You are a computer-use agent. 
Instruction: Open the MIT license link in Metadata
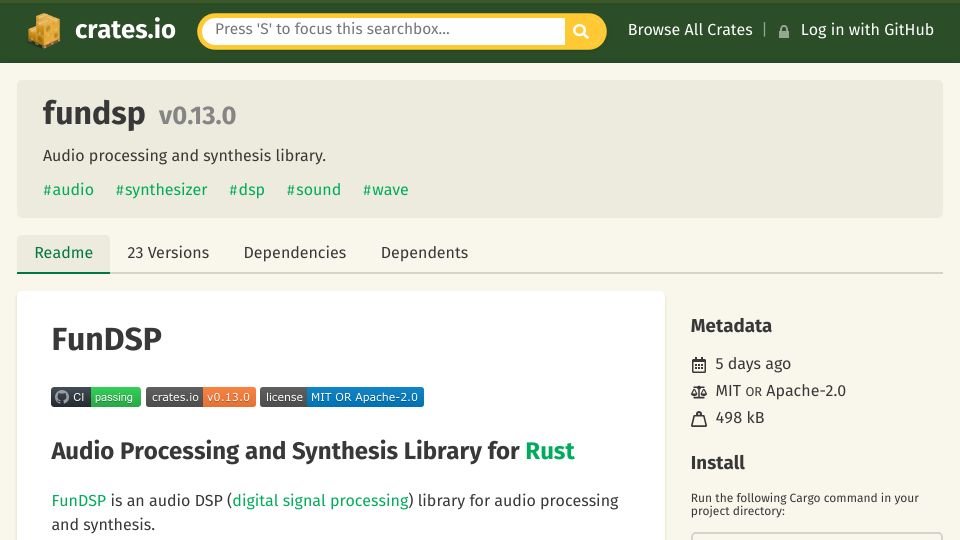(x=728, y=391)
